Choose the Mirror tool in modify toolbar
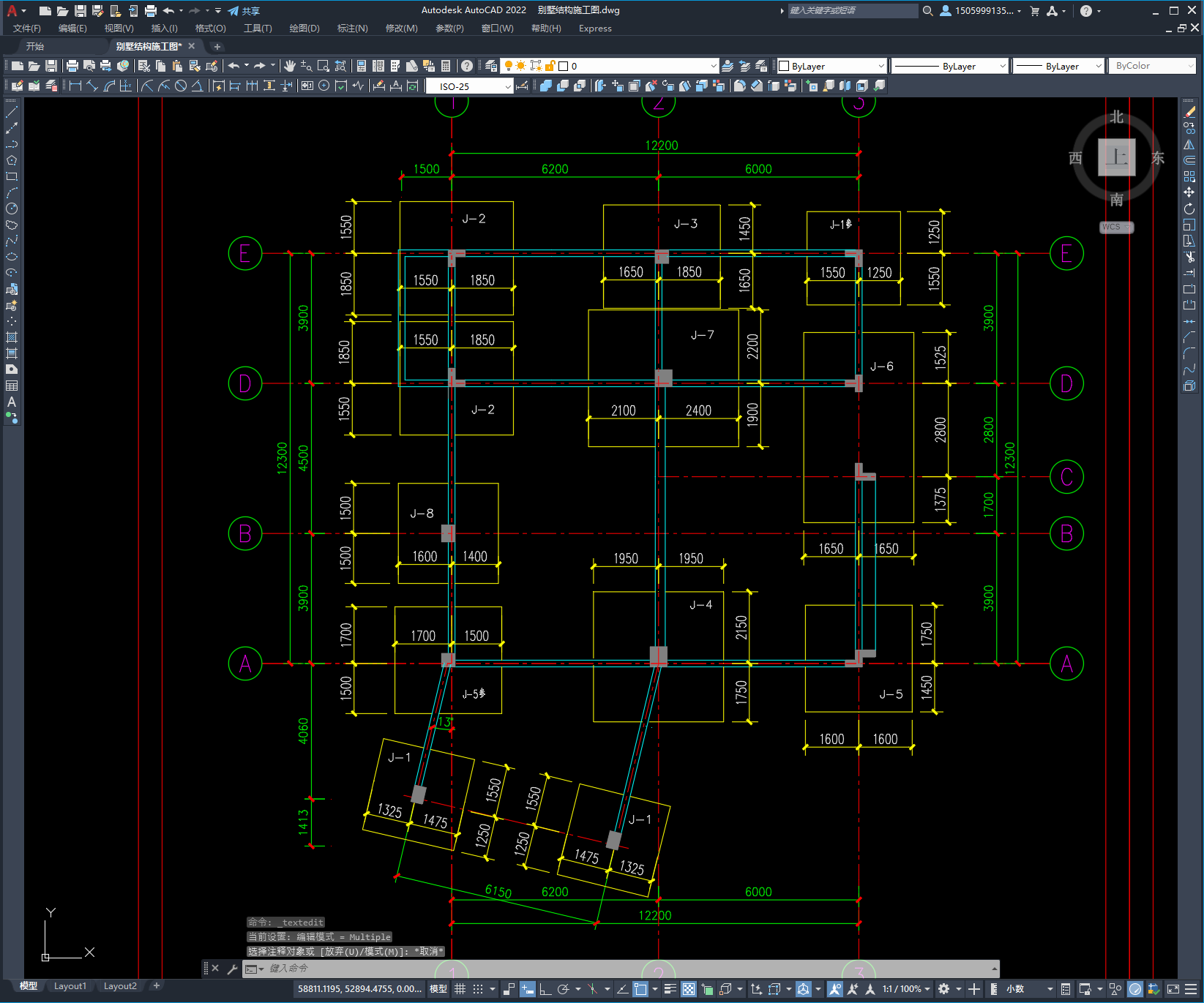Screen dimensions: 1204x1003 (1189, 144)
